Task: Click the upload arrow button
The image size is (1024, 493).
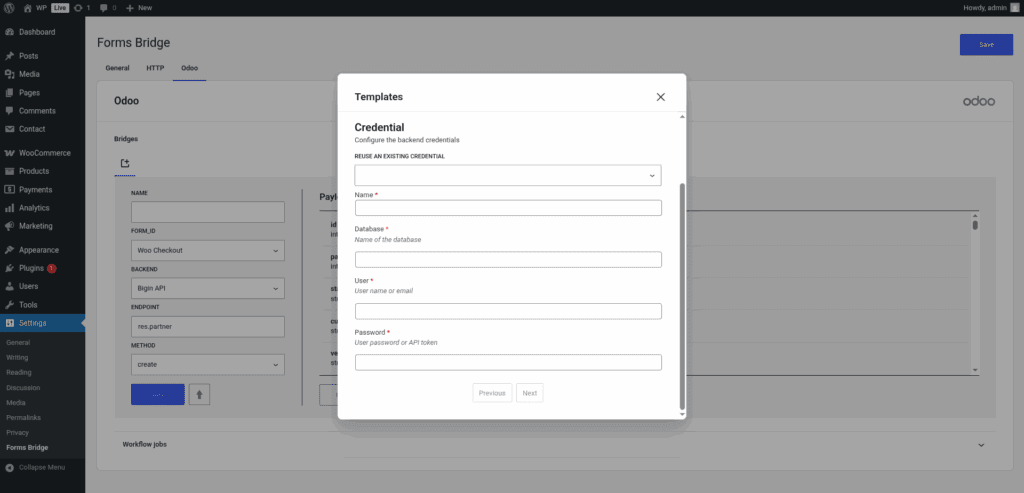Action: click(x=199, y=394)
